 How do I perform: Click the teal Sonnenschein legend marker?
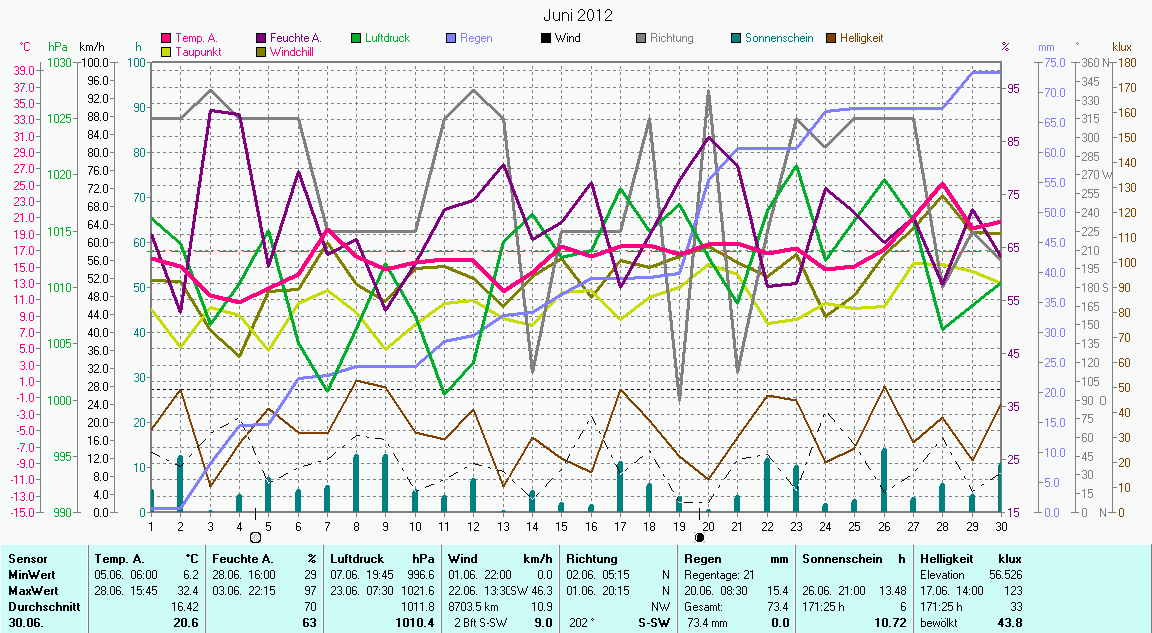point(736,38)
